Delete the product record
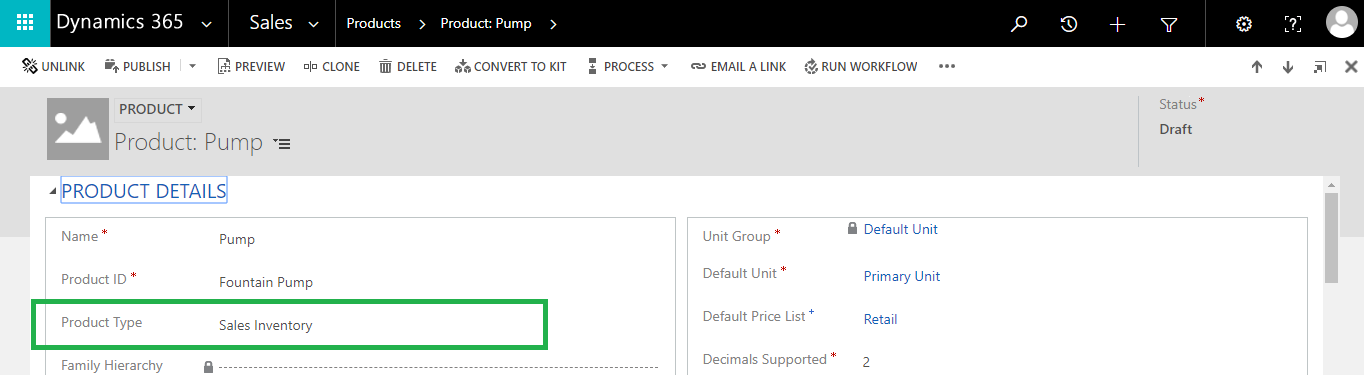This screenshot has height=375, width=1364. (x=408, y=67)
